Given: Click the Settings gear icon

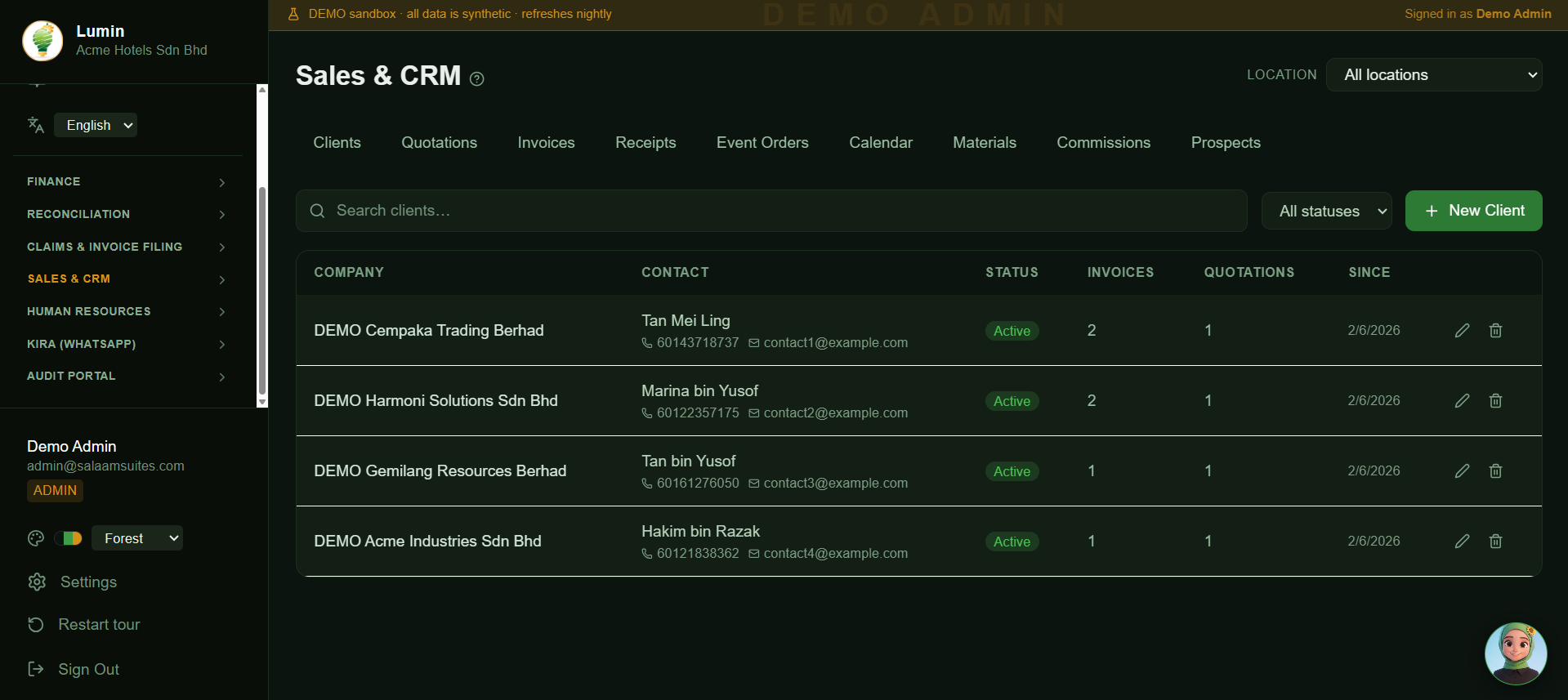Looking at the screenshot, I should point(37,582).
